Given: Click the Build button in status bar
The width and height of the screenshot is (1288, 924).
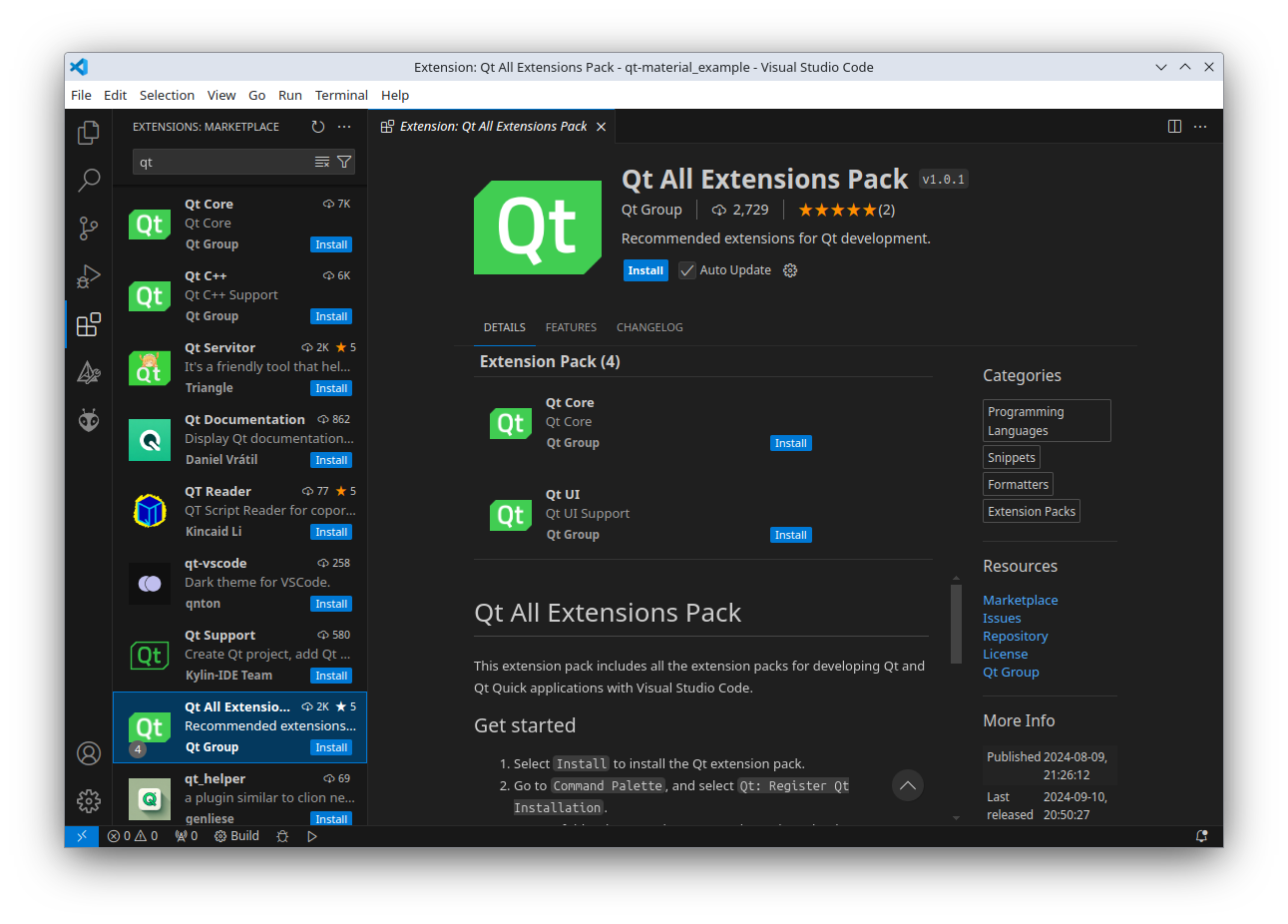Looking at the screenshot, I should [236, 836].
